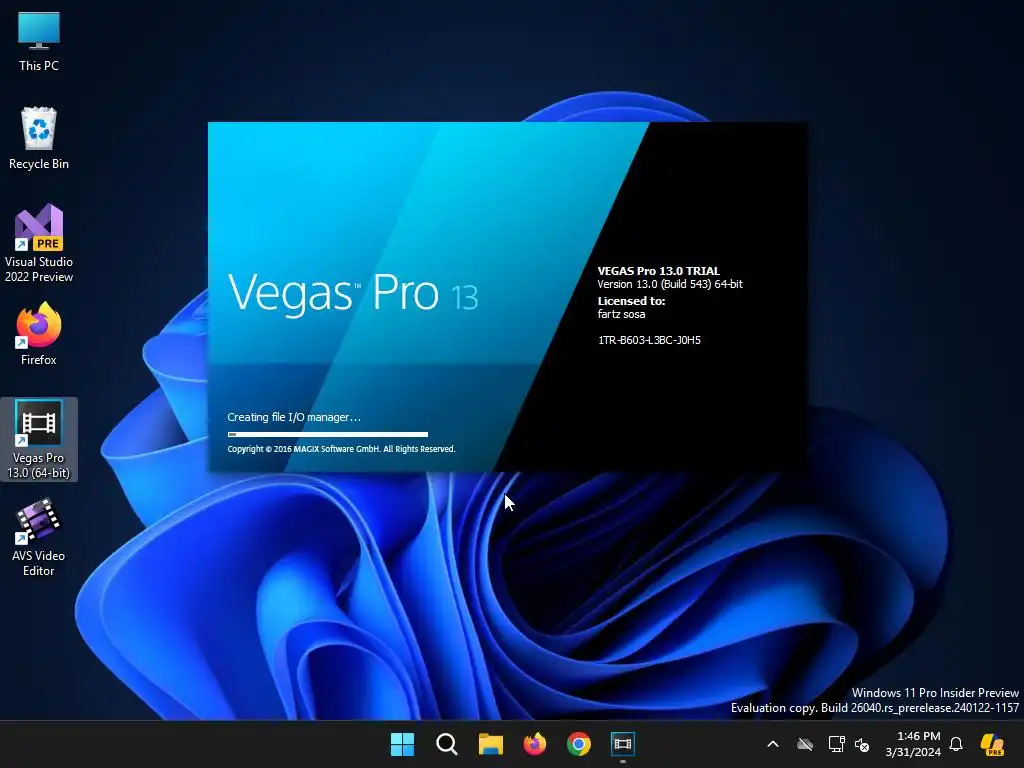1024x768 pixels.
Task: Select the Firefox desktop shortcut
Action: (39, 334)
